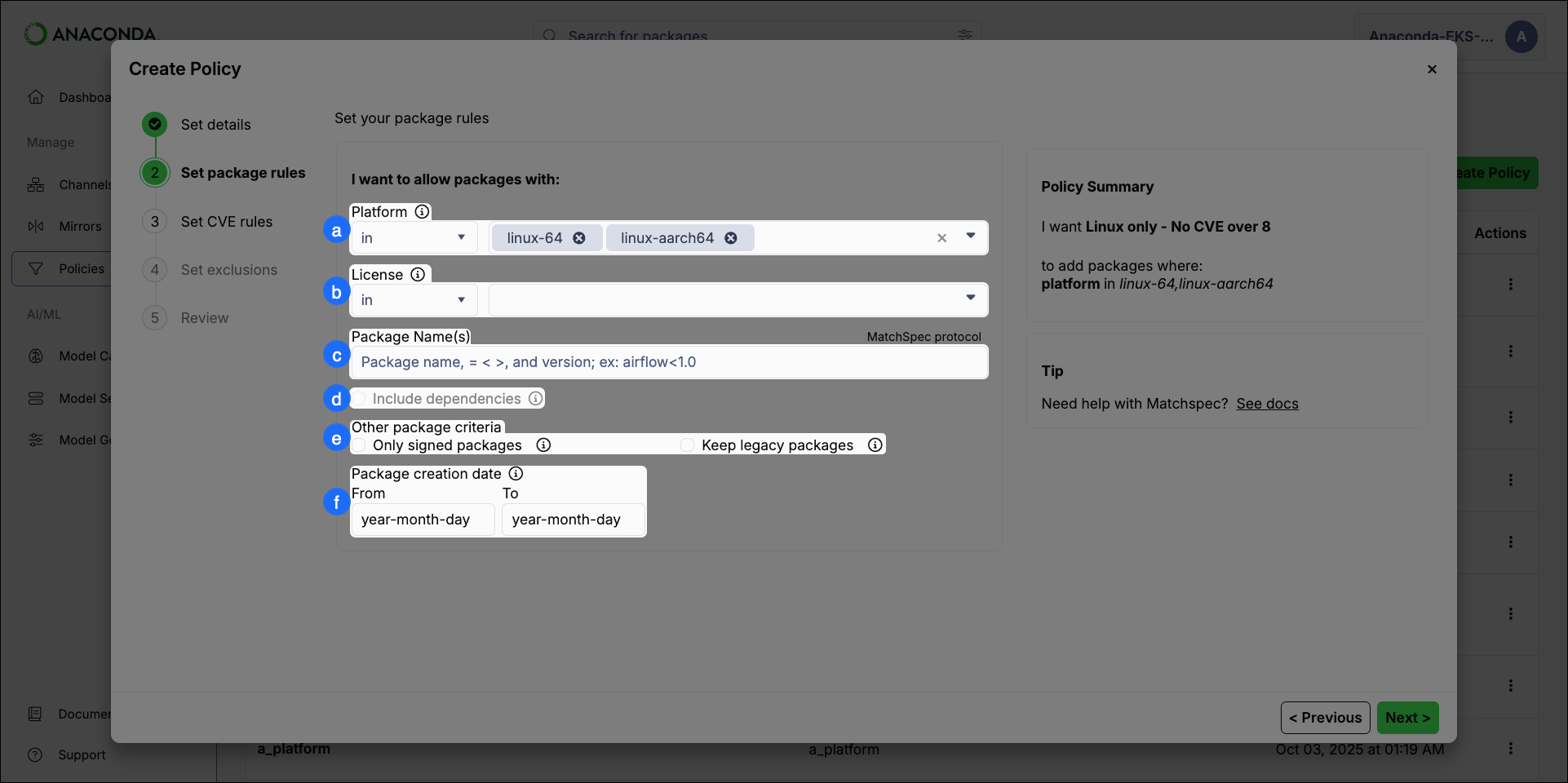Click the Next button
Screen dimensions: 1568x783
(x=1406, y=718)
